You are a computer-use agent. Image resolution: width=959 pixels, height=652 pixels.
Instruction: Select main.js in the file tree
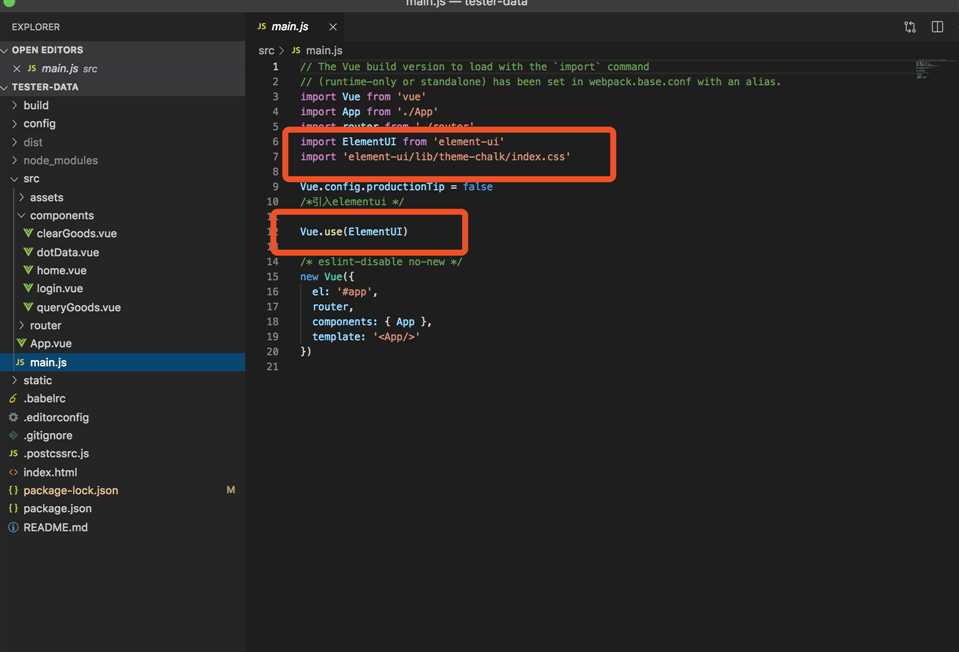pyautogui.click(x=122, y=362)
